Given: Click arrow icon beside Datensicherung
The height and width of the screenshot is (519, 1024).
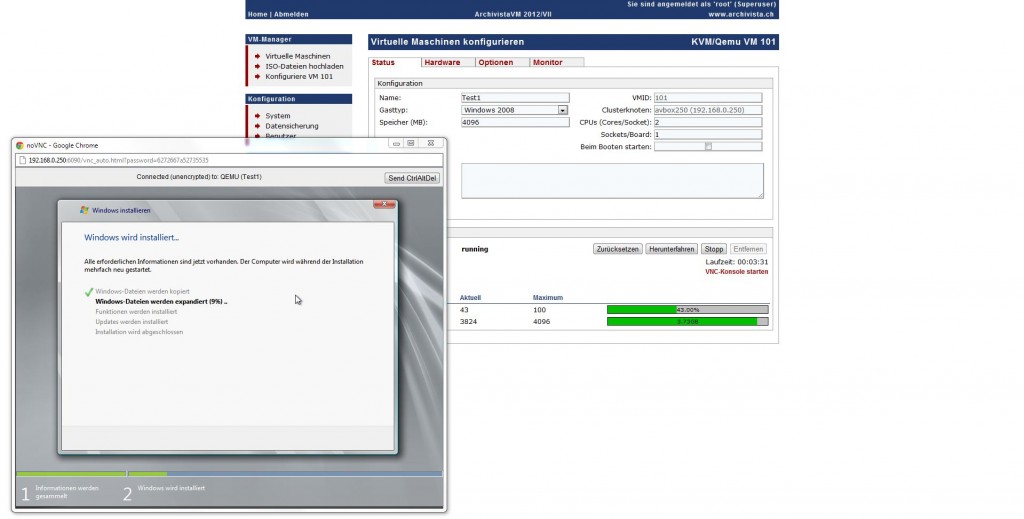Looking at the screenshot, I should click(257, 126).
